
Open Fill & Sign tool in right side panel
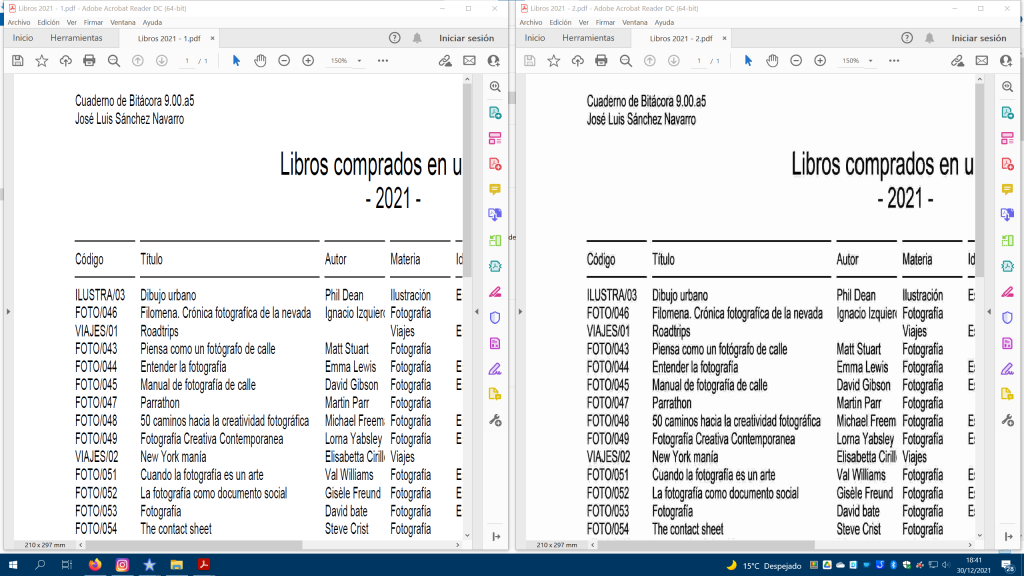click(x=1006, y=292)
